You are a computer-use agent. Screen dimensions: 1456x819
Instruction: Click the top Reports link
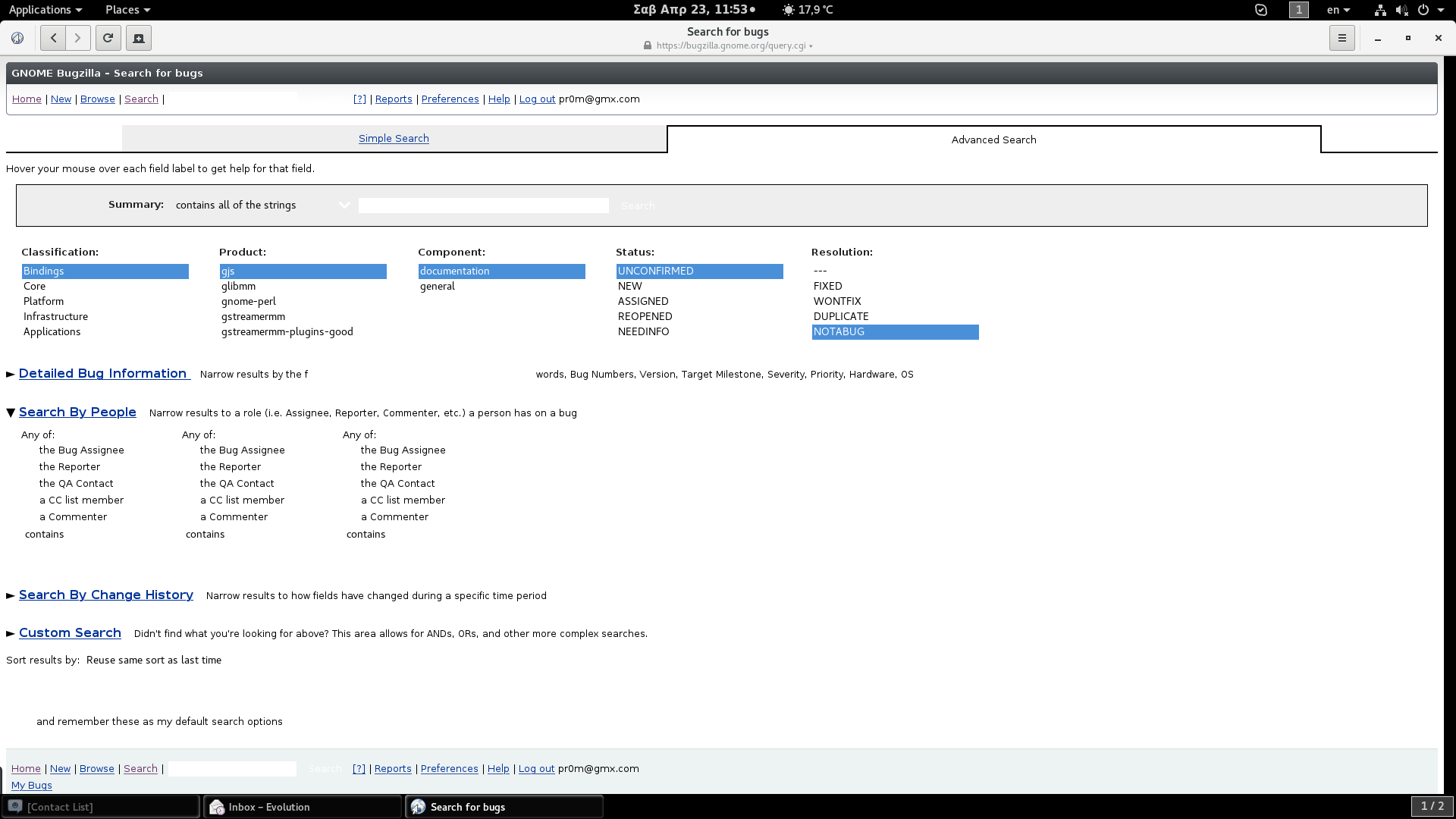click(x=394, y=99)
